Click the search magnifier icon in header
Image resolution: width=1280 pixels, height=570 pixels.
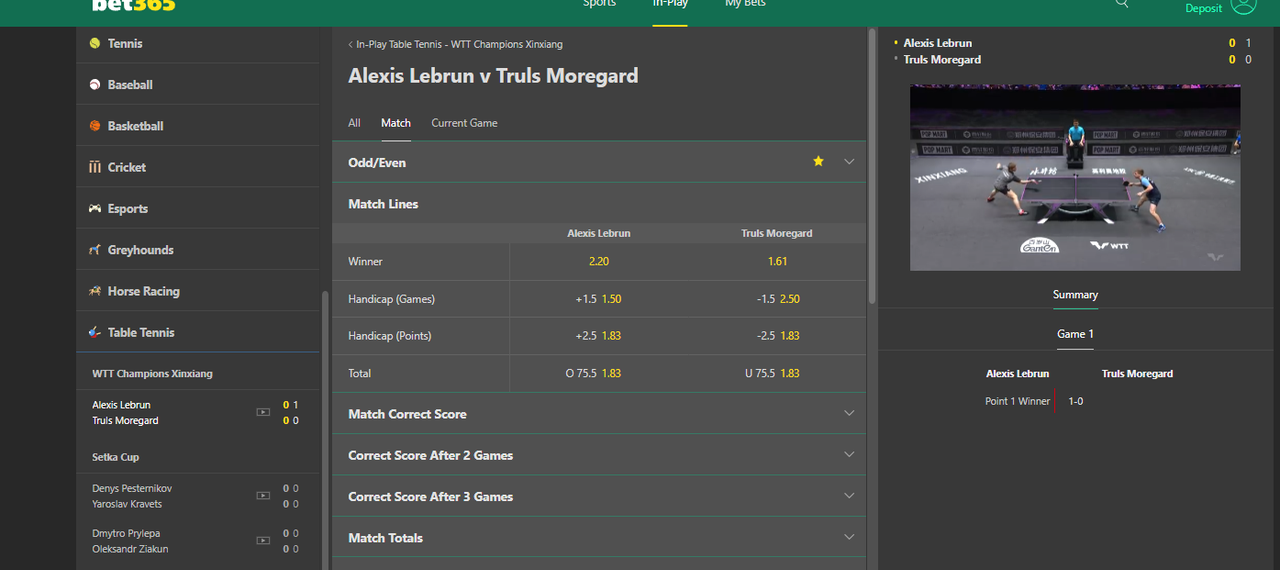(1122, 4)
